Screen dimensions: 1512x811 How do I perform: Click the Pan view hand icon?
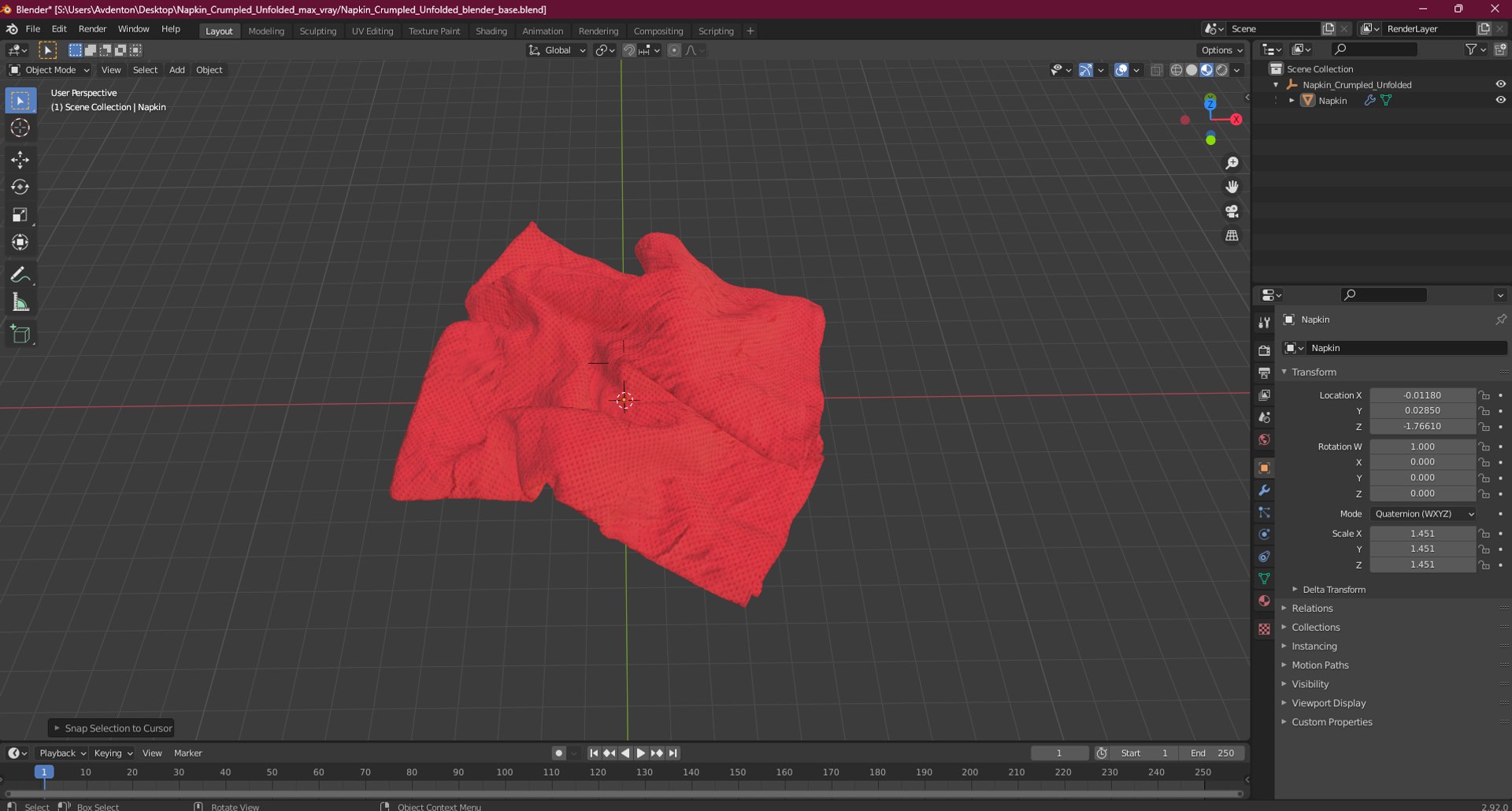pos(1232,187)
